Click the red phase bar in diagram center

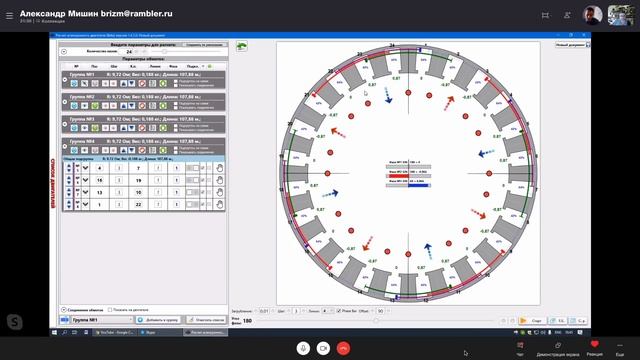(x=398, y=176)
